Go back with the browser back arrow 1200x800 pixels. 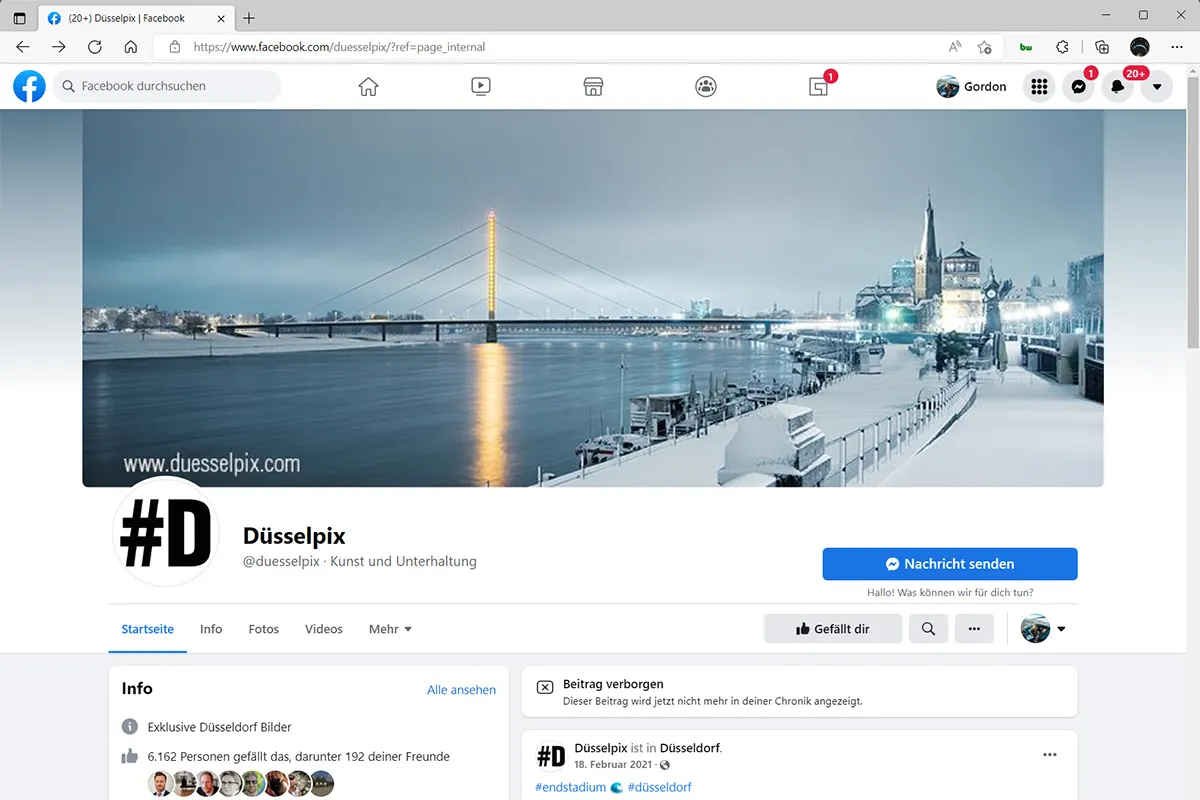coord(23,47)
